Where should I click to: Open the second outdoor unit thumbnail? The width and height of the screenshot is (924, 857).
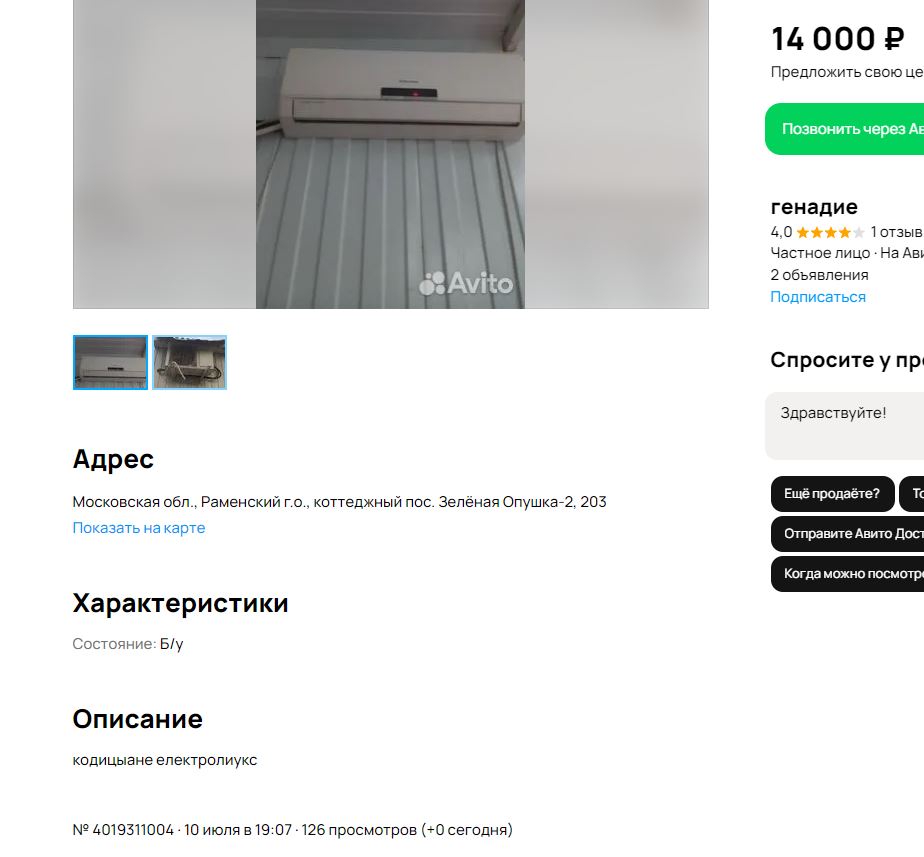[x=189, y=362]
